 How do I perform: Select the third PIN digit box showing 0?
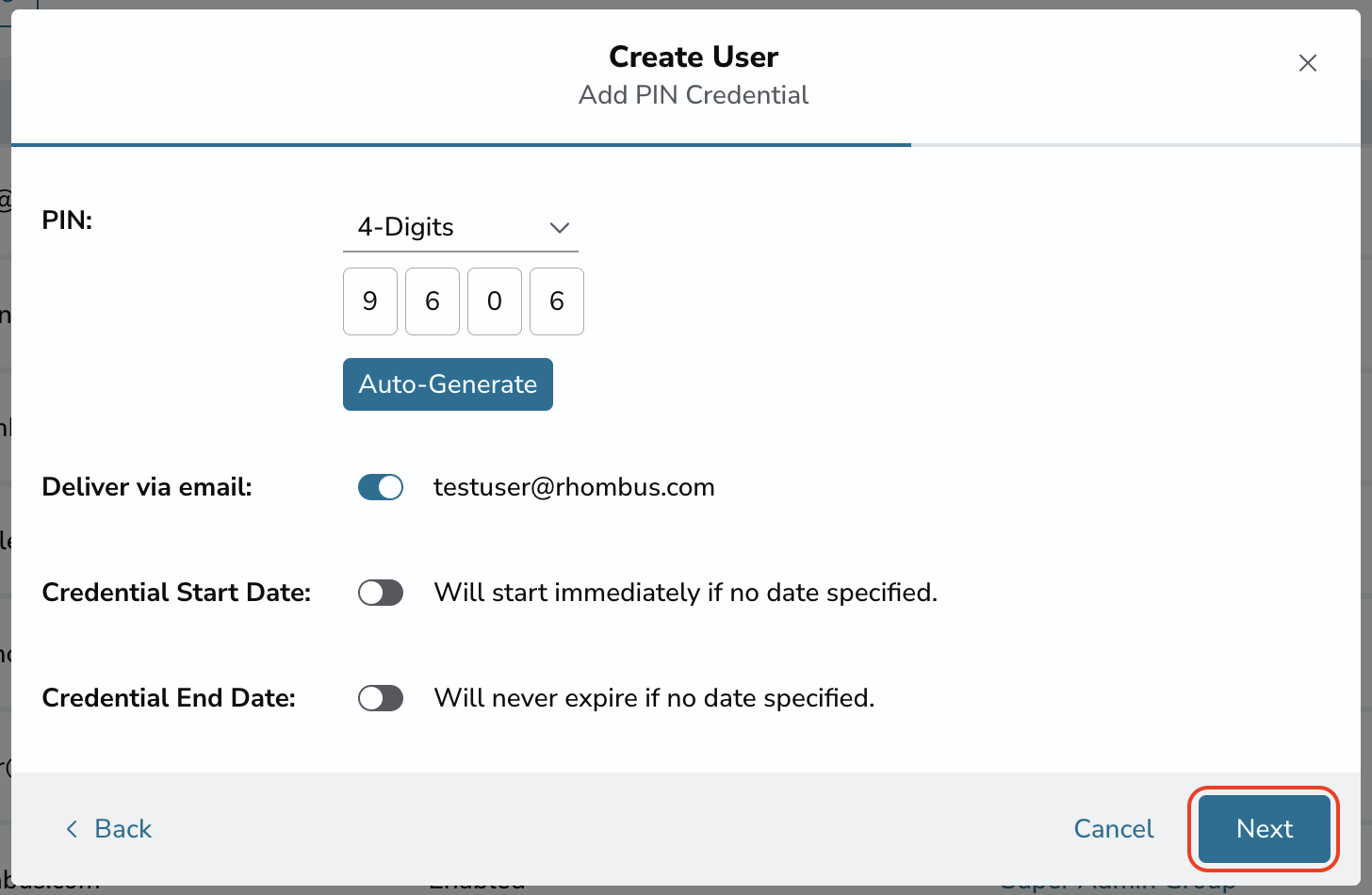(x=495, y=301)
